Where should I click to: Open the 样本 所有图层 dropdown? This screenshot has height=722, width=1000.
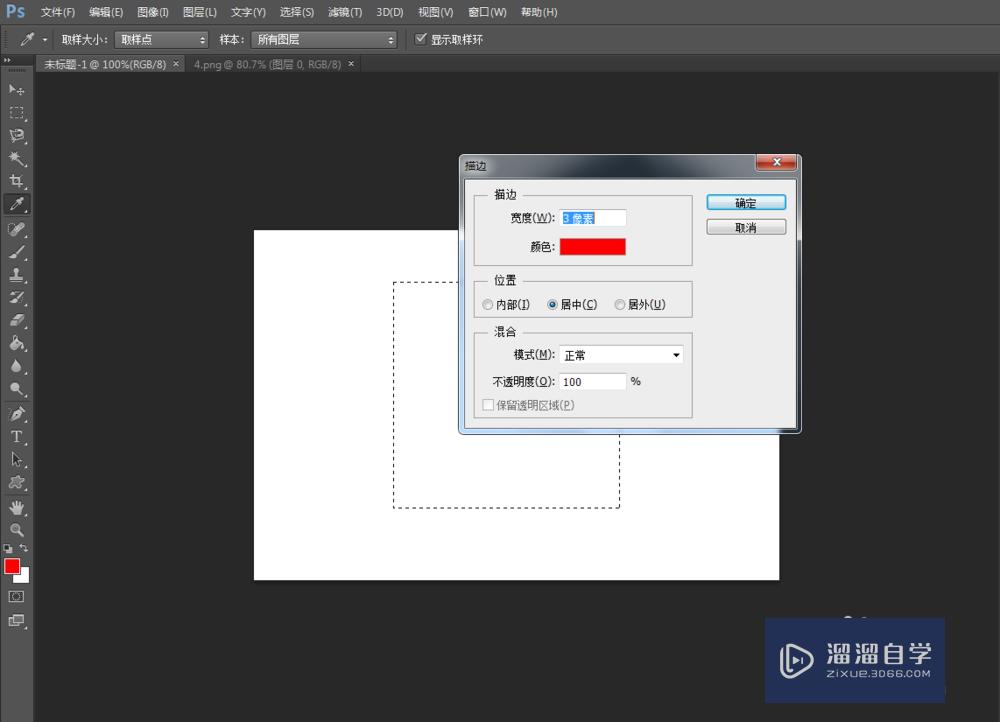coord(324,40)
